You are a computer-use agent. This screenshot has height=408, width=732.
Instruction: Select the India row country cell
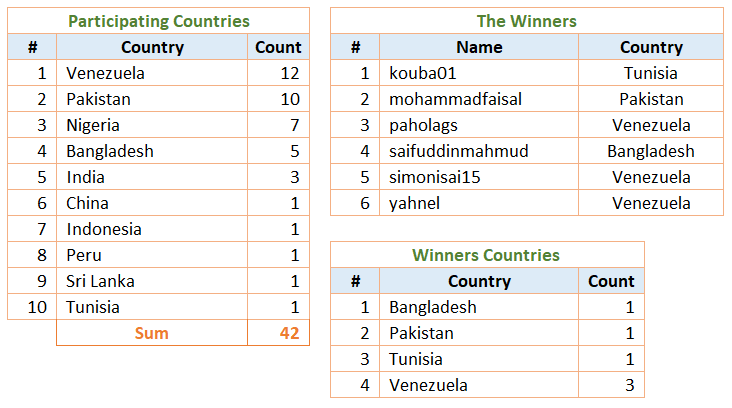tap(152, 177)
